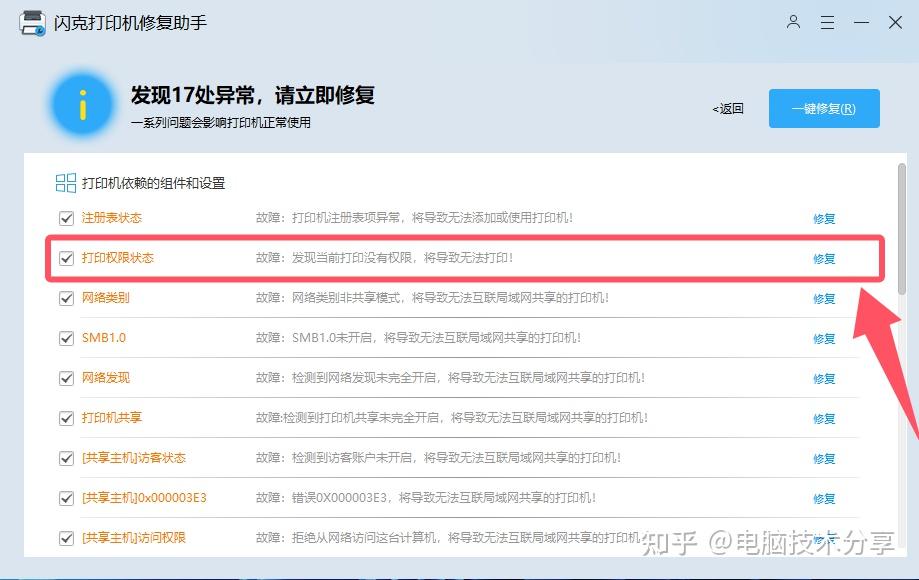Select the 注册表状态 item label
Image resolution: width=919 pixels, height=580 pixels.
(x=111, y=218)
